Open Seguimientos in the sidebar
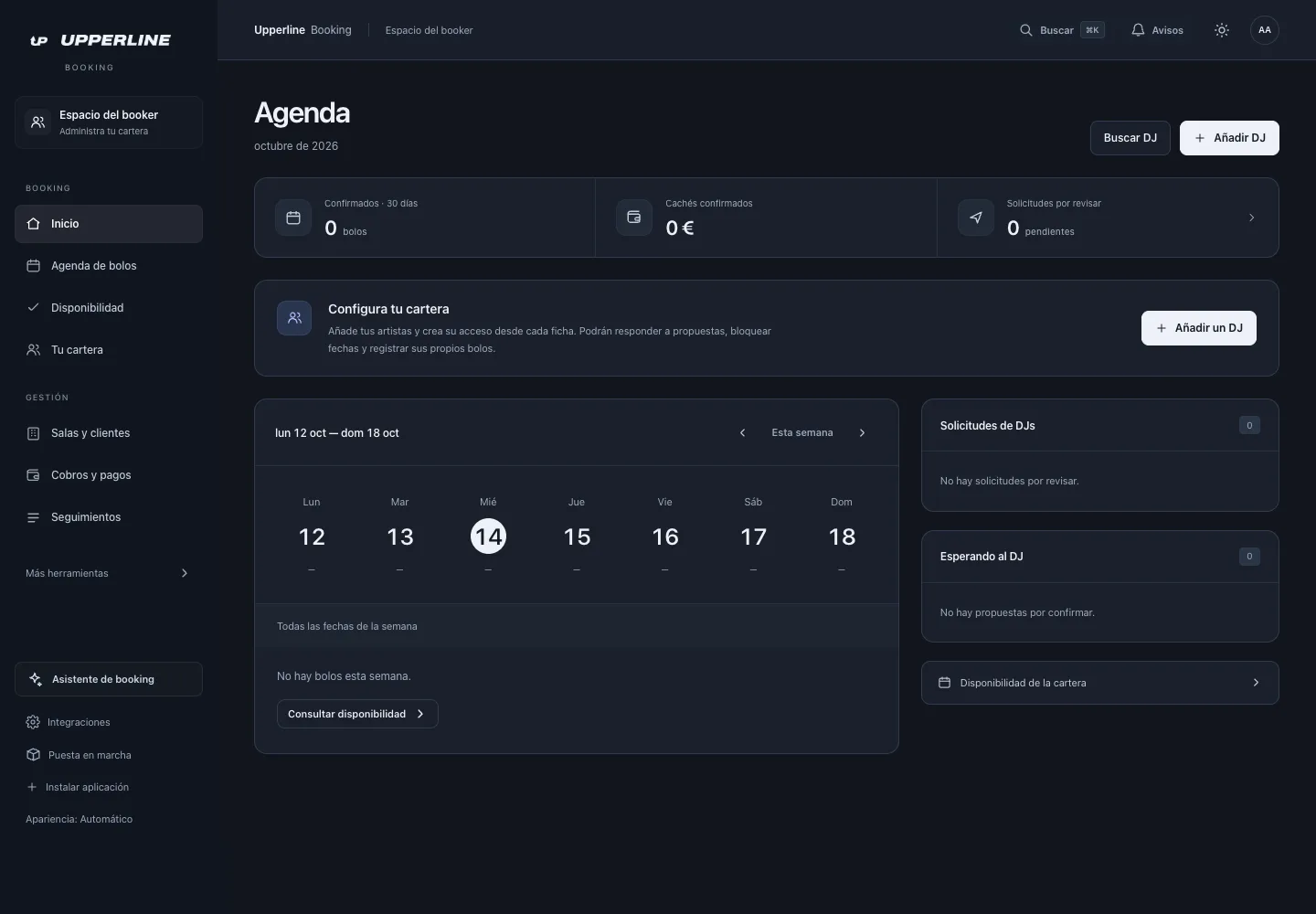The height and width of the screenshot is (914, 1316). [109, 517]
